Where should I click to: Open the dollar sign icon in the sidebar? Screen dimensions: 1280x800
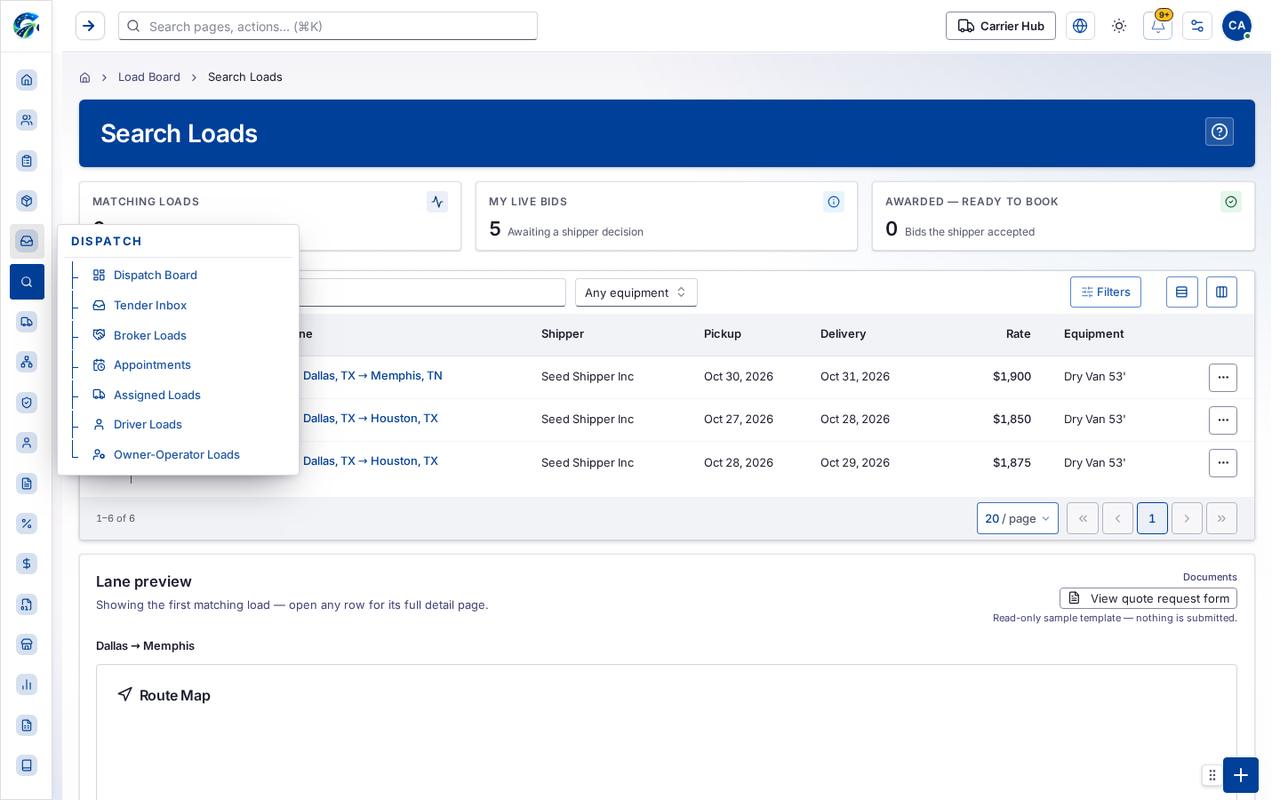(27, 563)
